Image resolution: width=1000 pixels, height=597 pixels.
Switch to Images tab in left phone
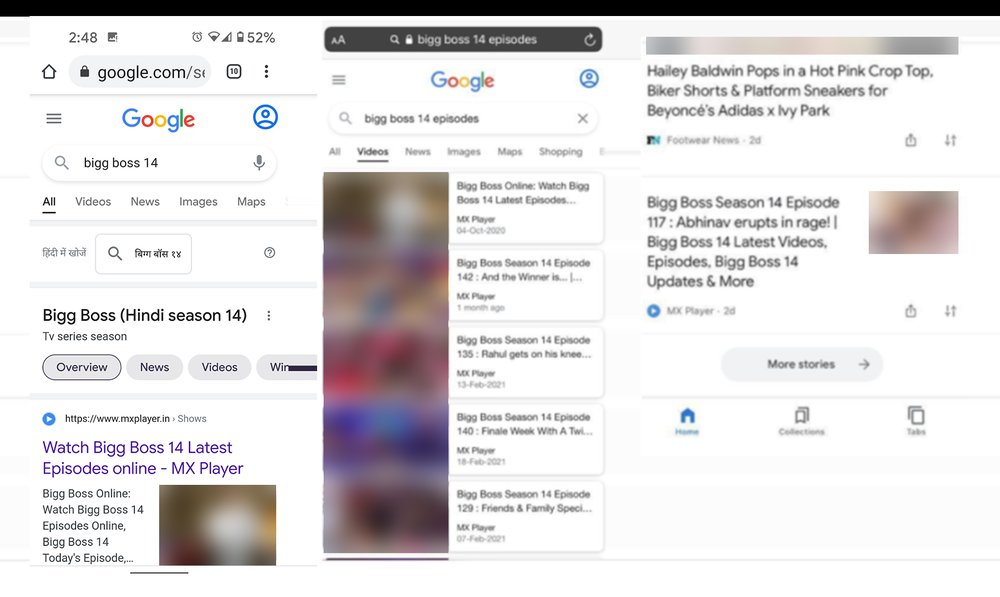pyautogui.click(x=198, y=202)
